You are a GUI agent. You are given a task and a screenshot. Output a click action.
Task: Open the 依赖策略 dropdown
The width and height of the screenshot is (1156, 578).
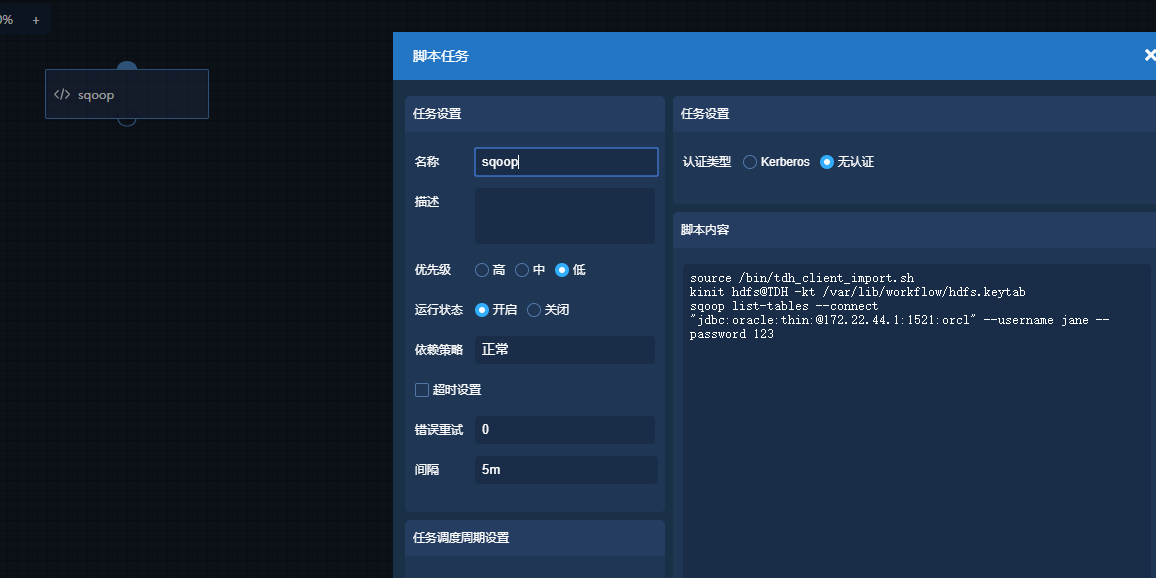(565, 350)
